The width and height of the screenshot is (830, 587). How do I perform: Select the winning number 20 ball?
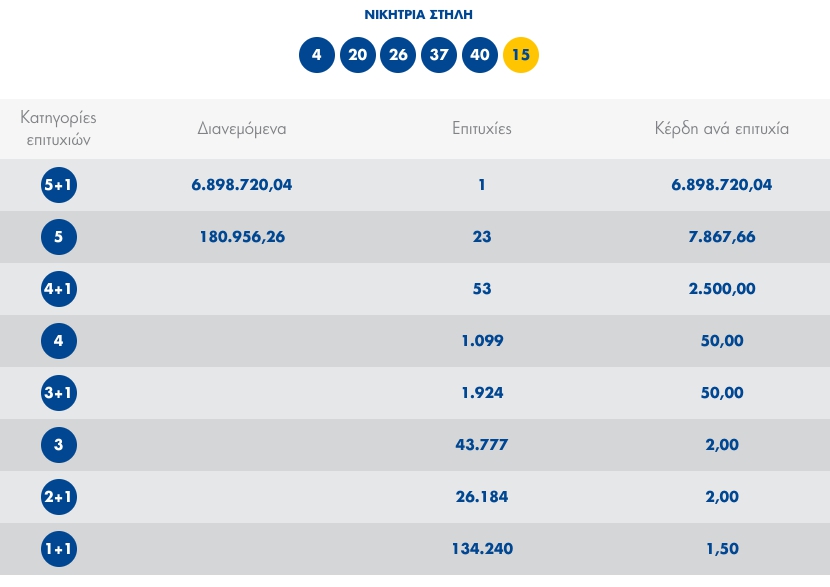358,55
